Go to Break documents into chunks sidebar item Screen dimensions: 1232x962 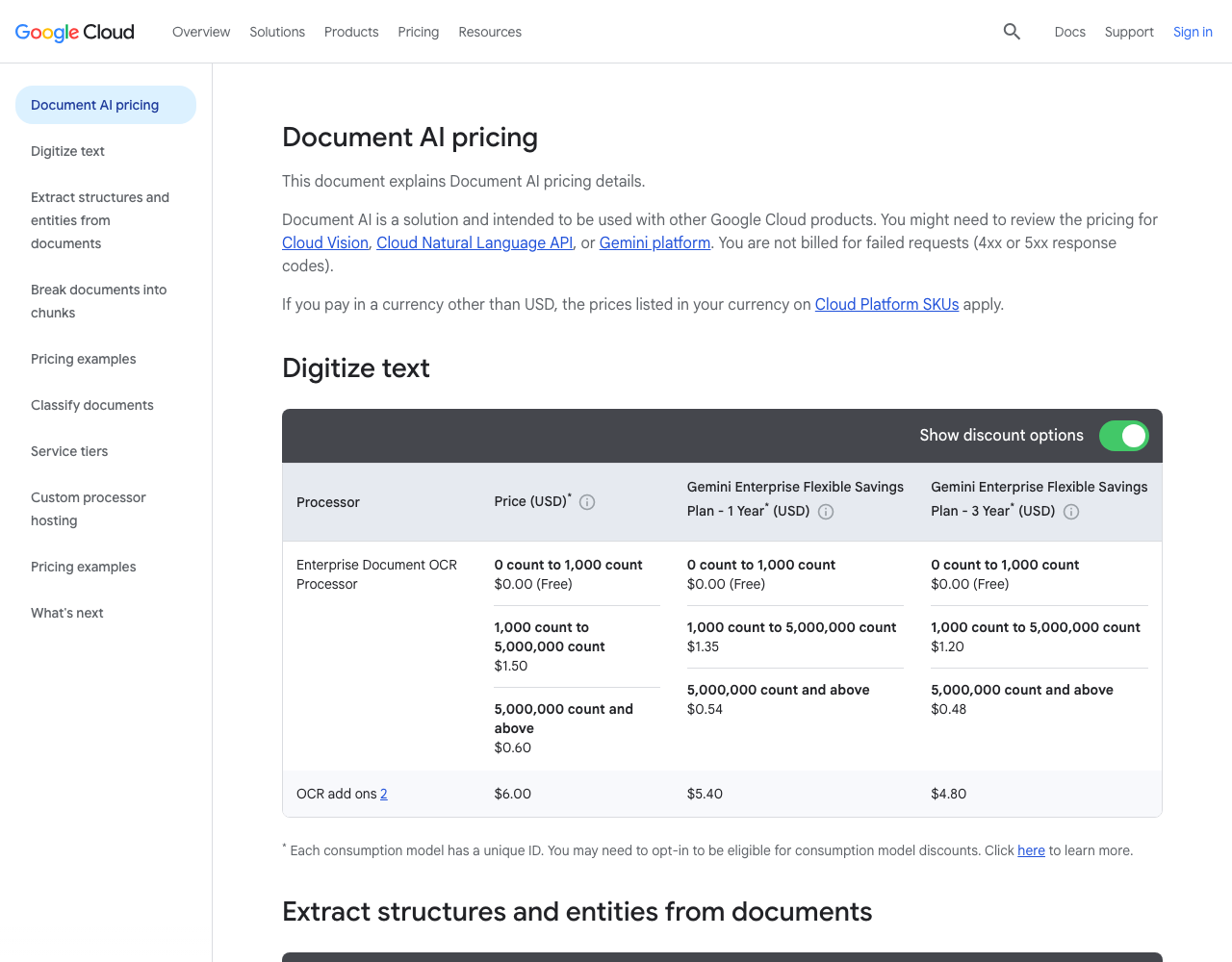(x=99, y=301)
